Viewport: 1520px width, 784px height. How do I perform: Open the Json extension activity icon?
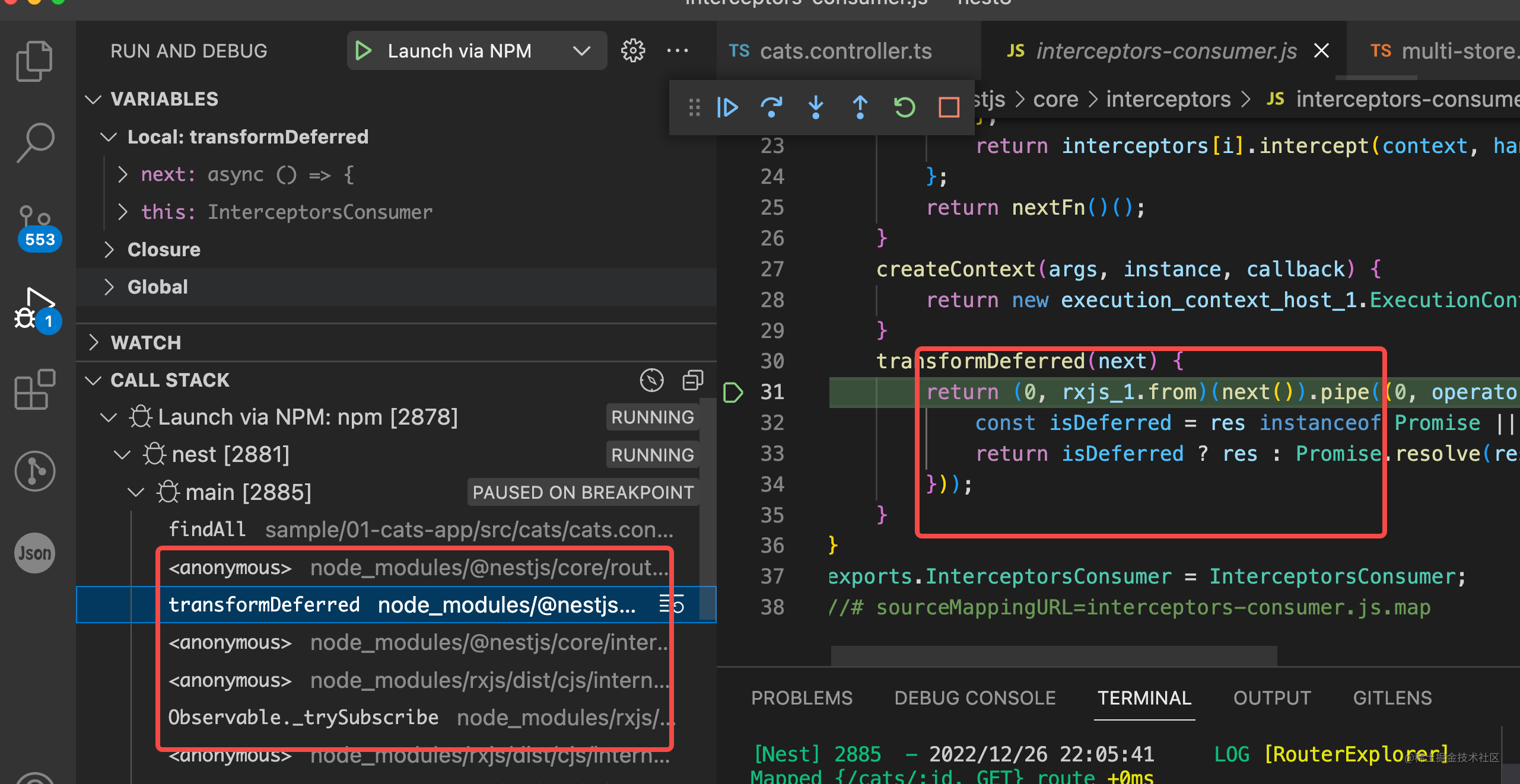[34, 553]
